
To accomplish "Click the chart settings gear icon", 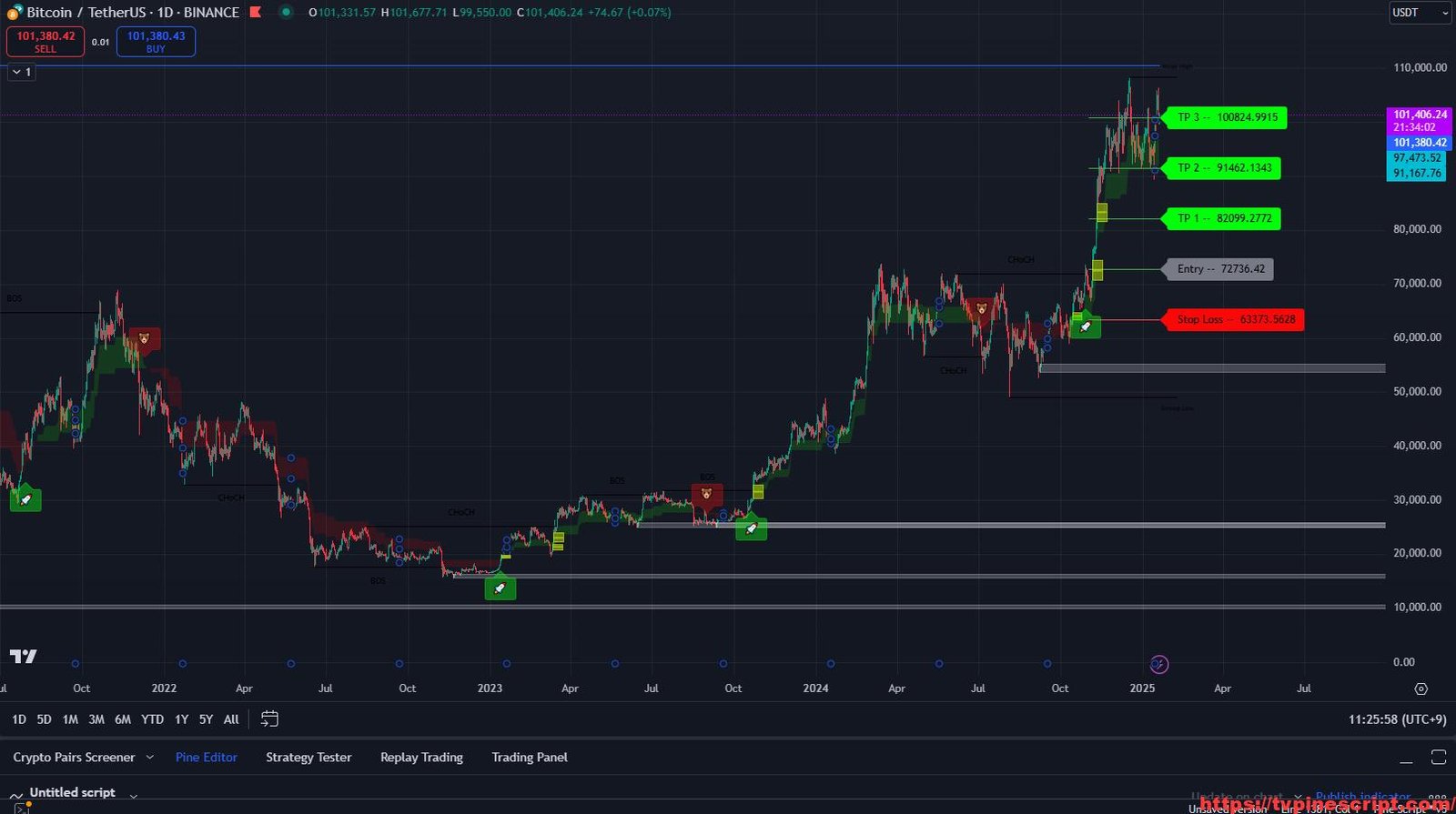I will pos(1421,688).
